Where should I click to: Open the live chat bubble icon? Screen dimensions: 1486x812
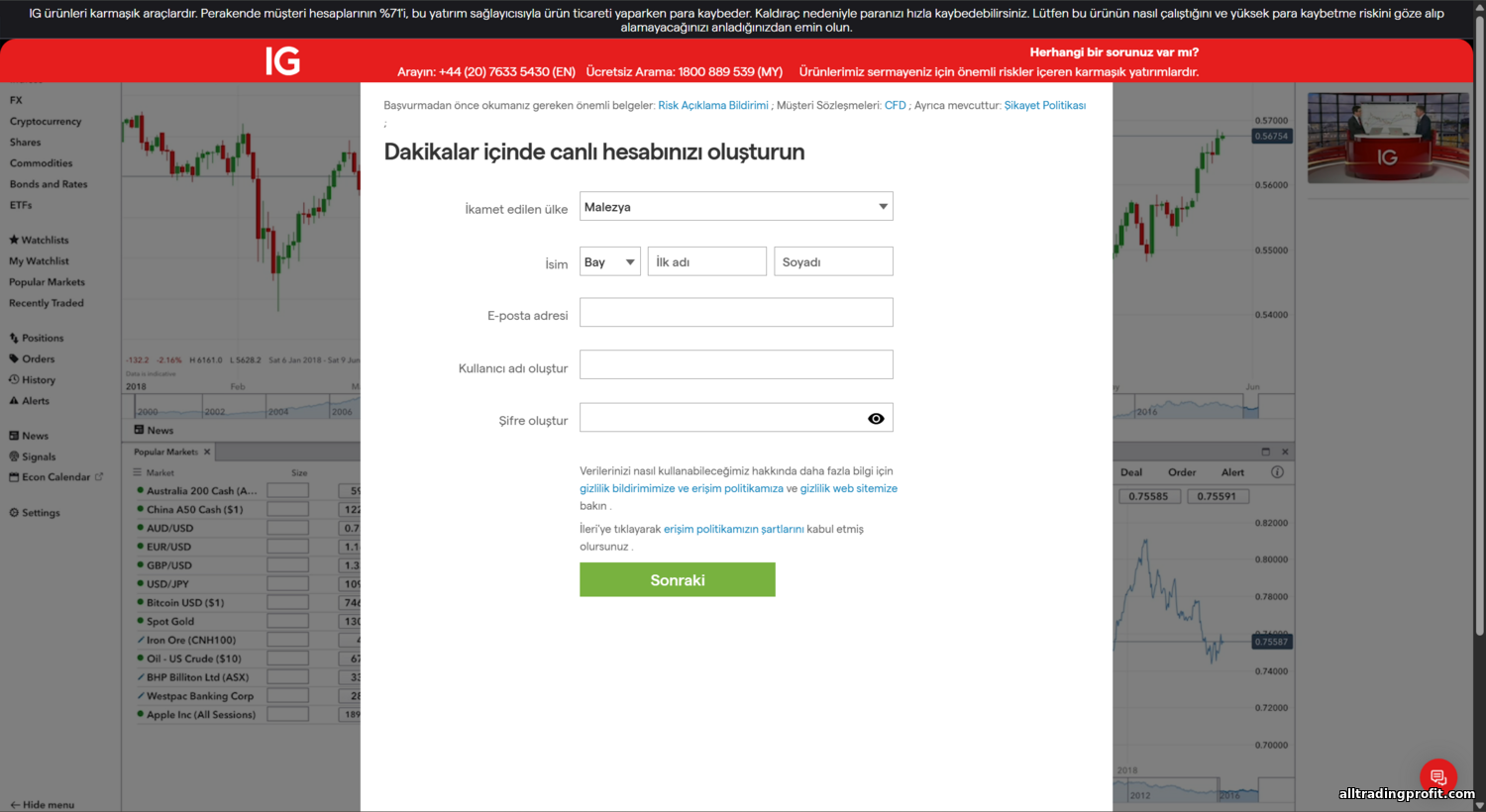tap(1437, 777)
